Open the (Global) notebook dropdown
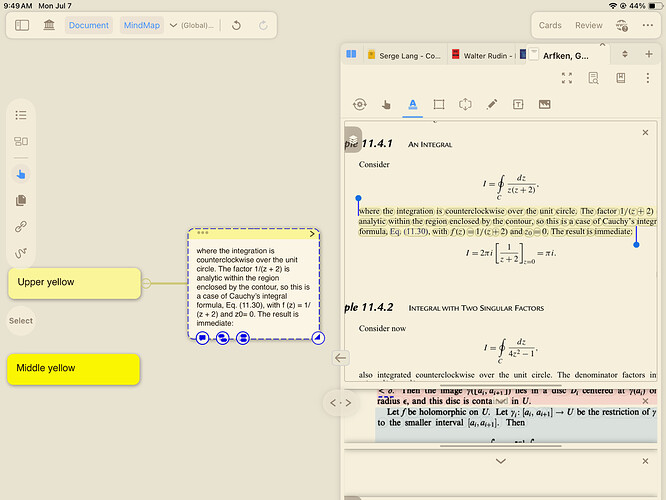This screenshot has height=500, width=666. pyautogui.click(x=192, y=25)
